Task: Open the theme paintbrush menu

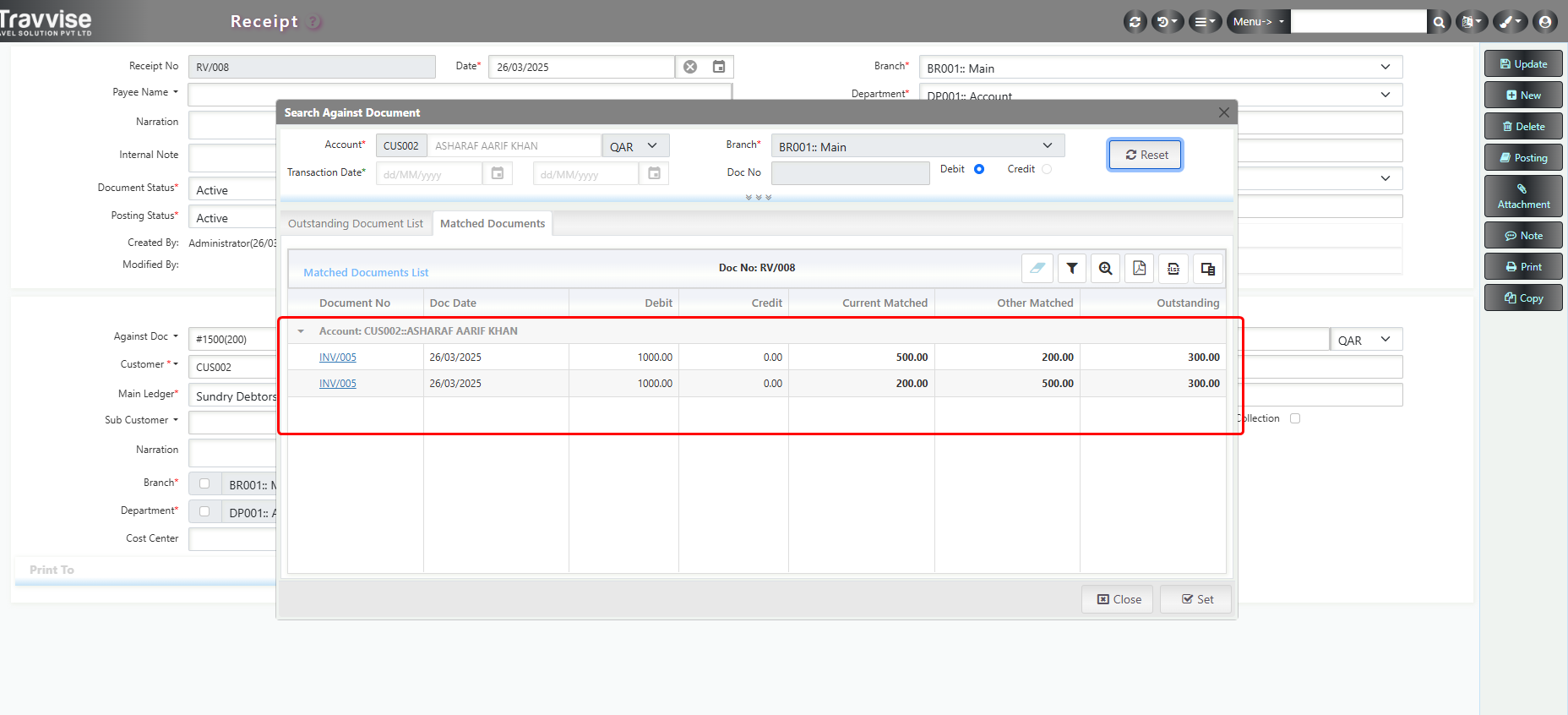Action: 1511,22
